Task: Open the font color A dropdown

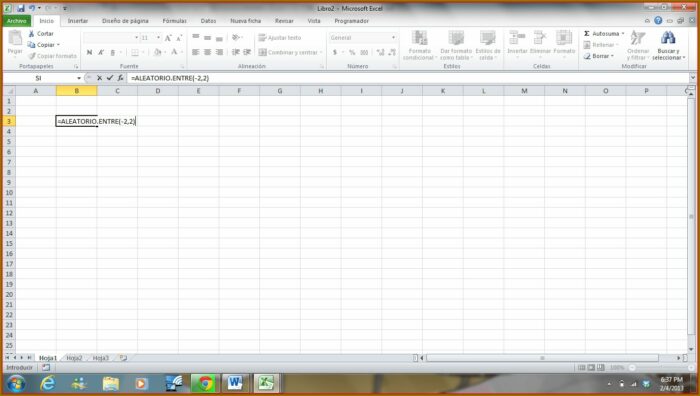Action: [x=182, y=52]
